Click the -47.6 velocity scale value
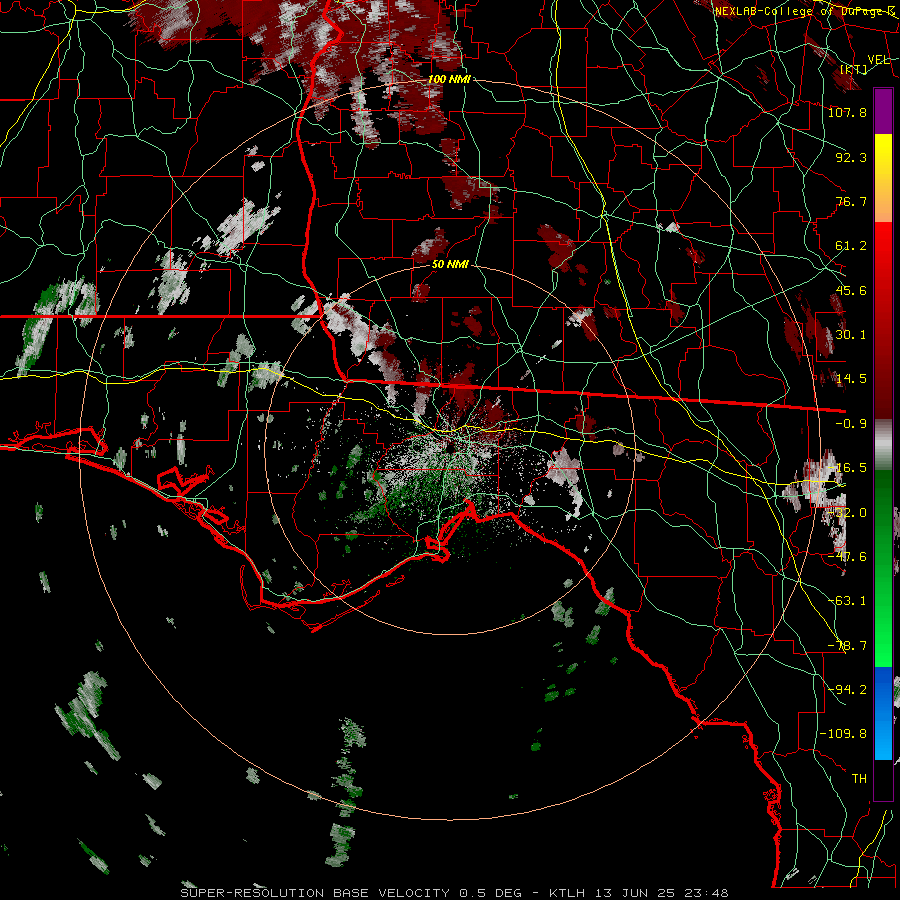900x900 pixels. pyautogui.click(x=847, y=557)
